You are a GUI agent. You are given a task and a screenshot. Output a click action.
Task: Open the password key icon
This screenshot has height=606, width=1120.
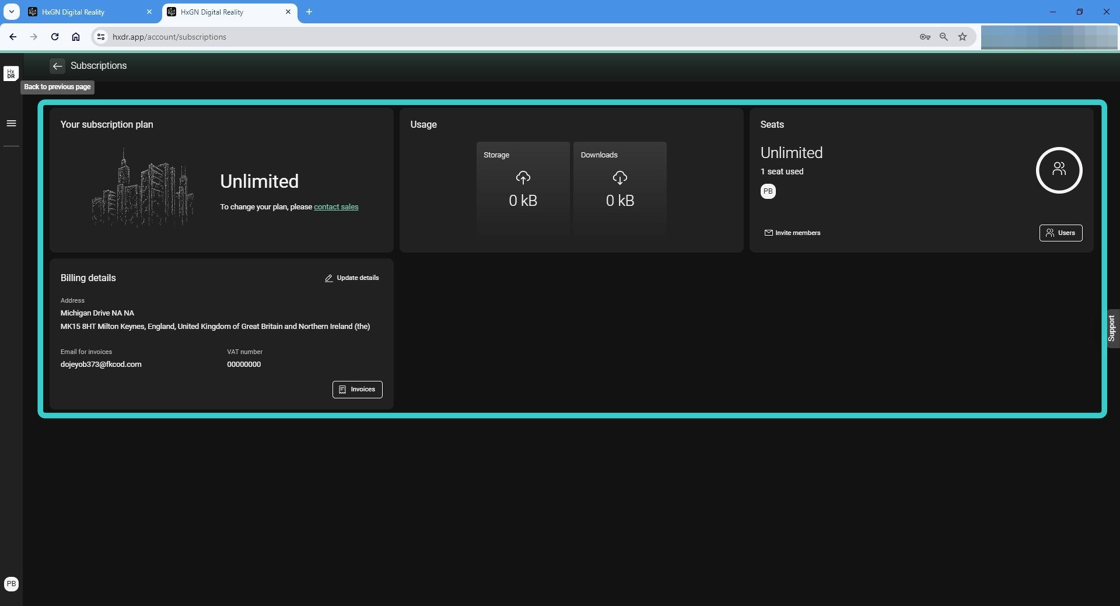point(924,37)
